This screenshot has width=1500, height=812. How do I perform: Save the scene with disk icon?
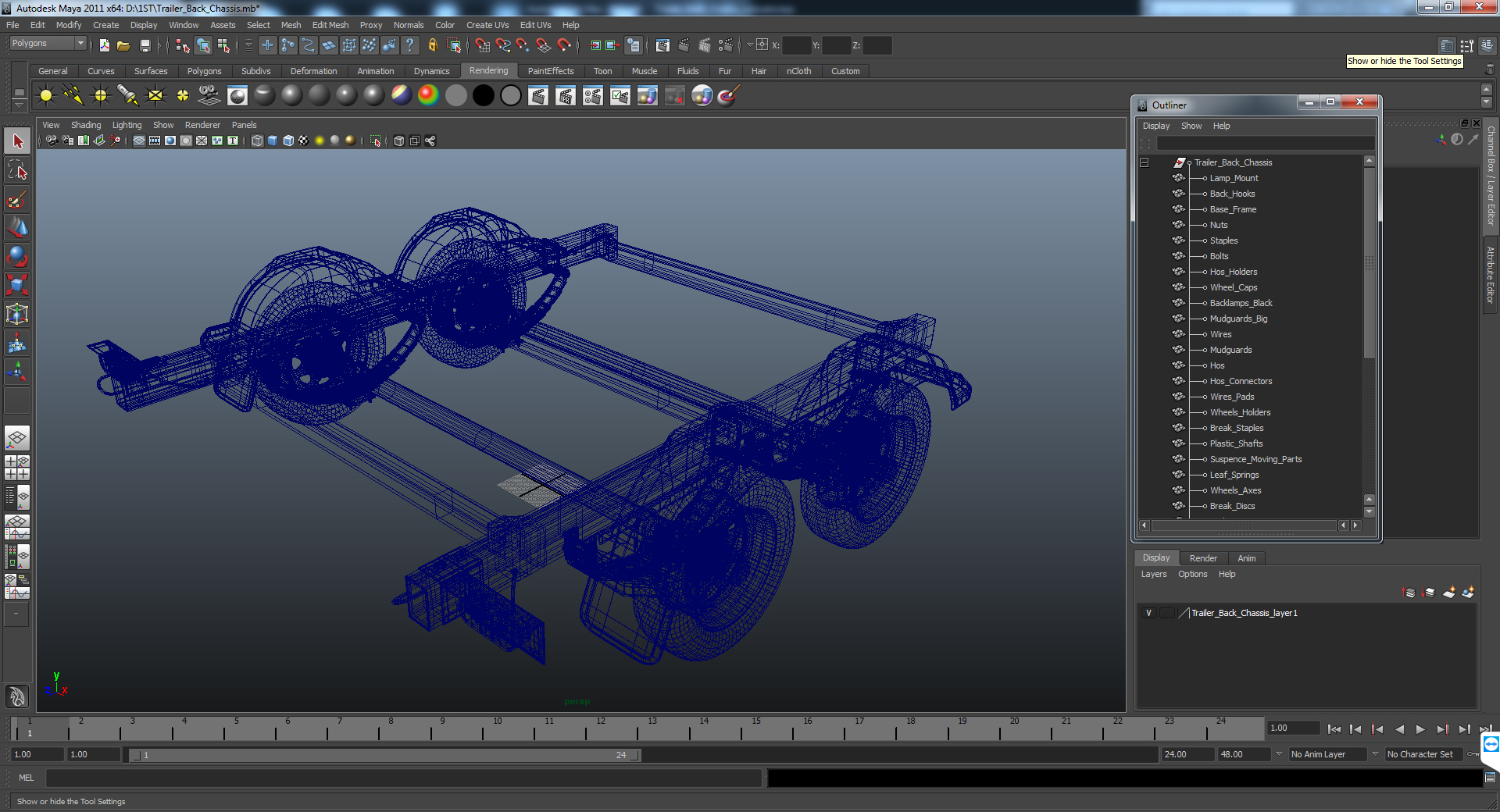(145, 45)
